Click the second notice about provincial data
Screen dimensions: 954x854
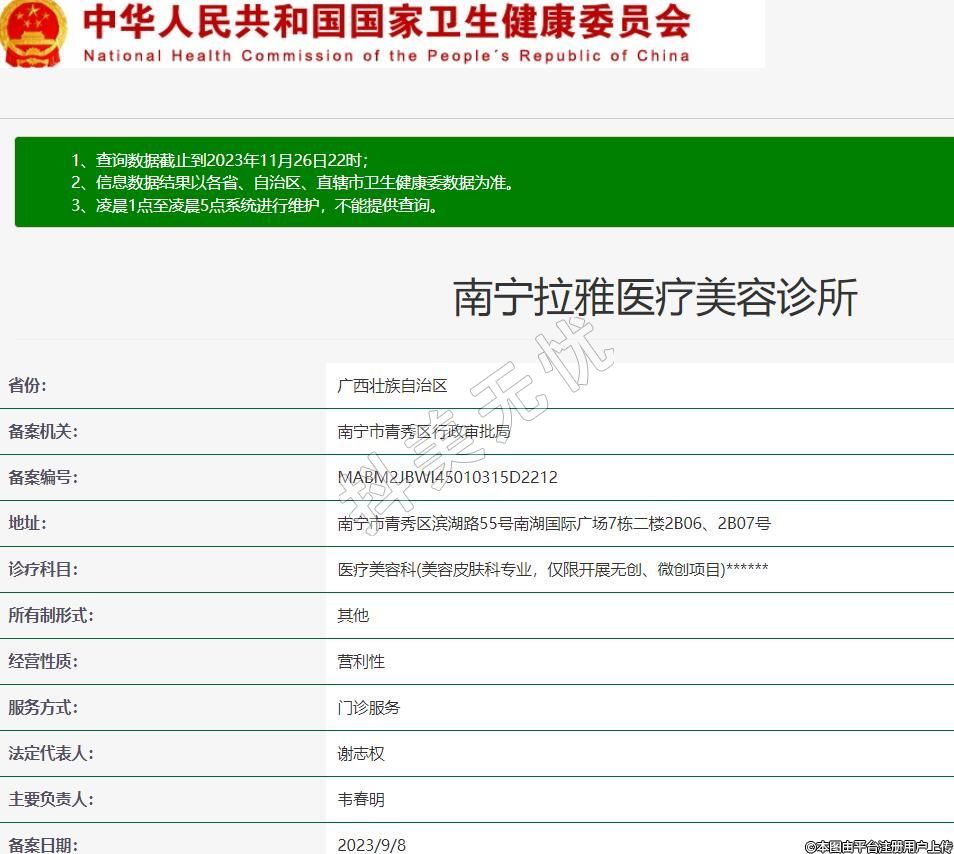pos(292,183)
